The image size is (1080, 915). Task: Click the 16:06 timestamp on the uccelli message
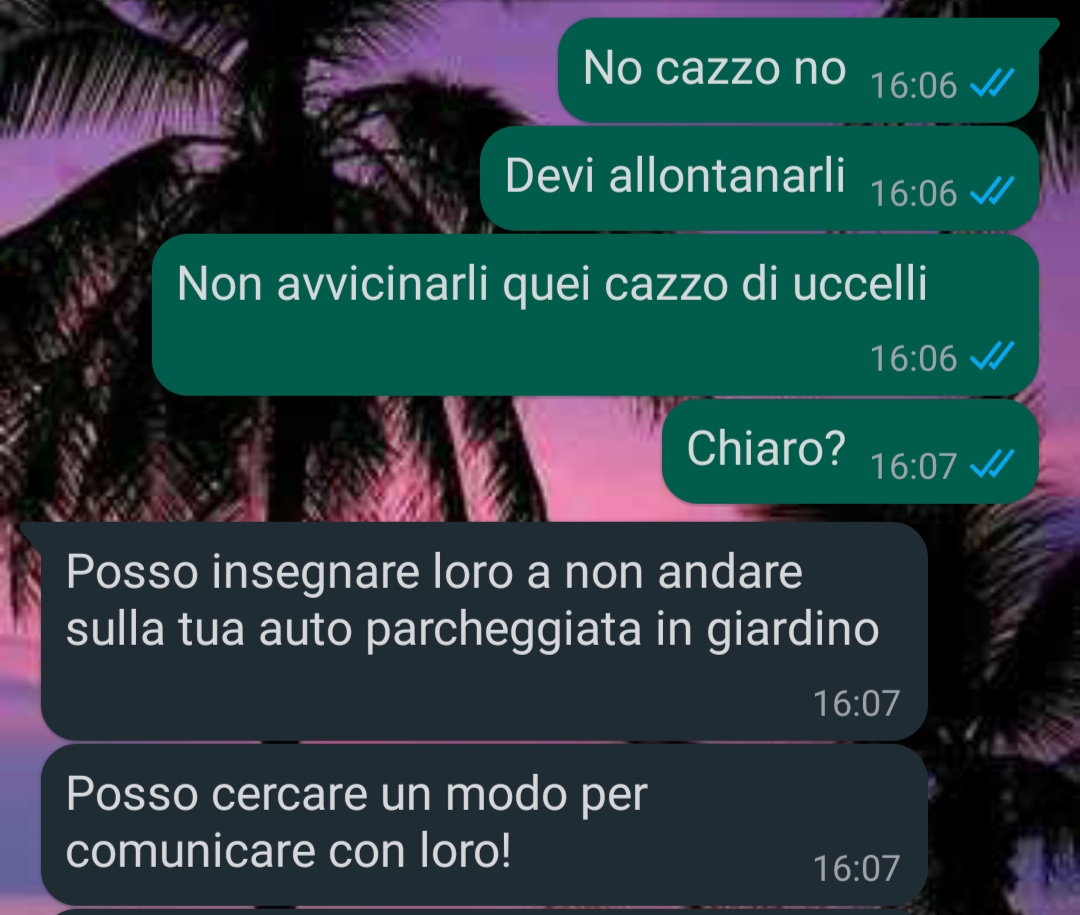point(913,359)
